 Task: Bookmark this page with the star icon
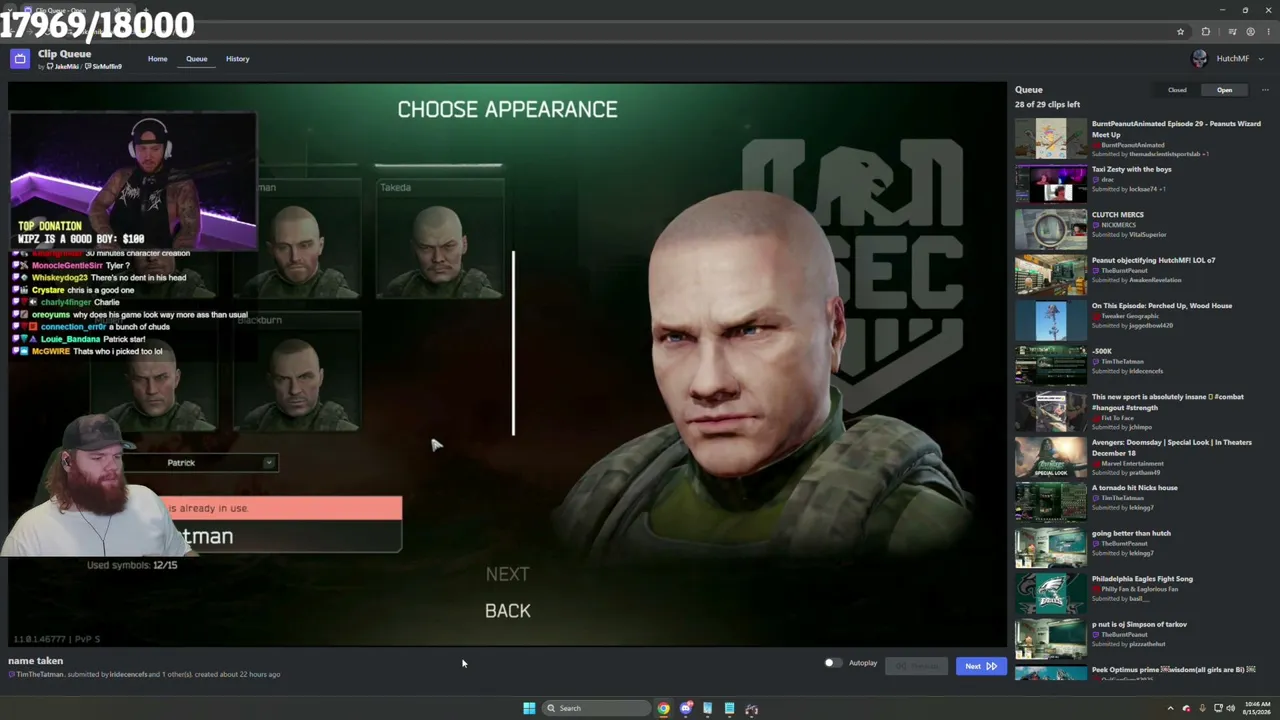coord(1180,32)
